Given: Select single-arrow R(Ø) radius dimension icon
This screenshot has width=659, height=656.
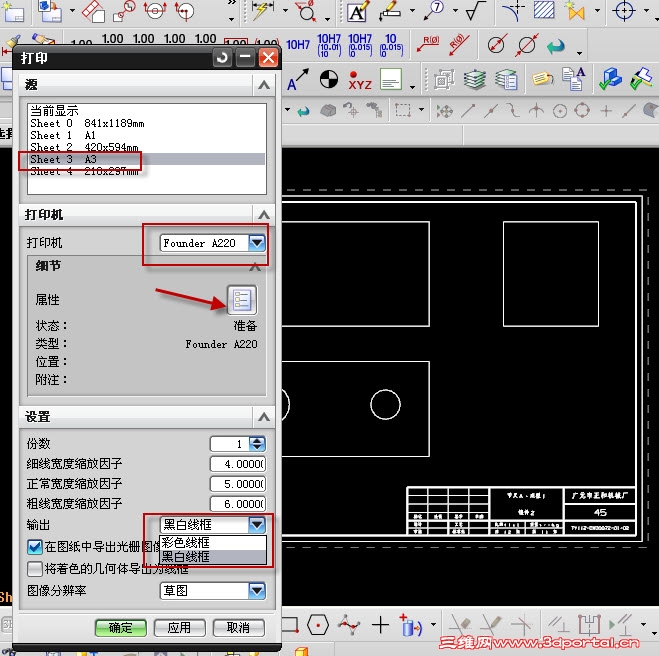Looking at the screenshot, I should (428, 44).
